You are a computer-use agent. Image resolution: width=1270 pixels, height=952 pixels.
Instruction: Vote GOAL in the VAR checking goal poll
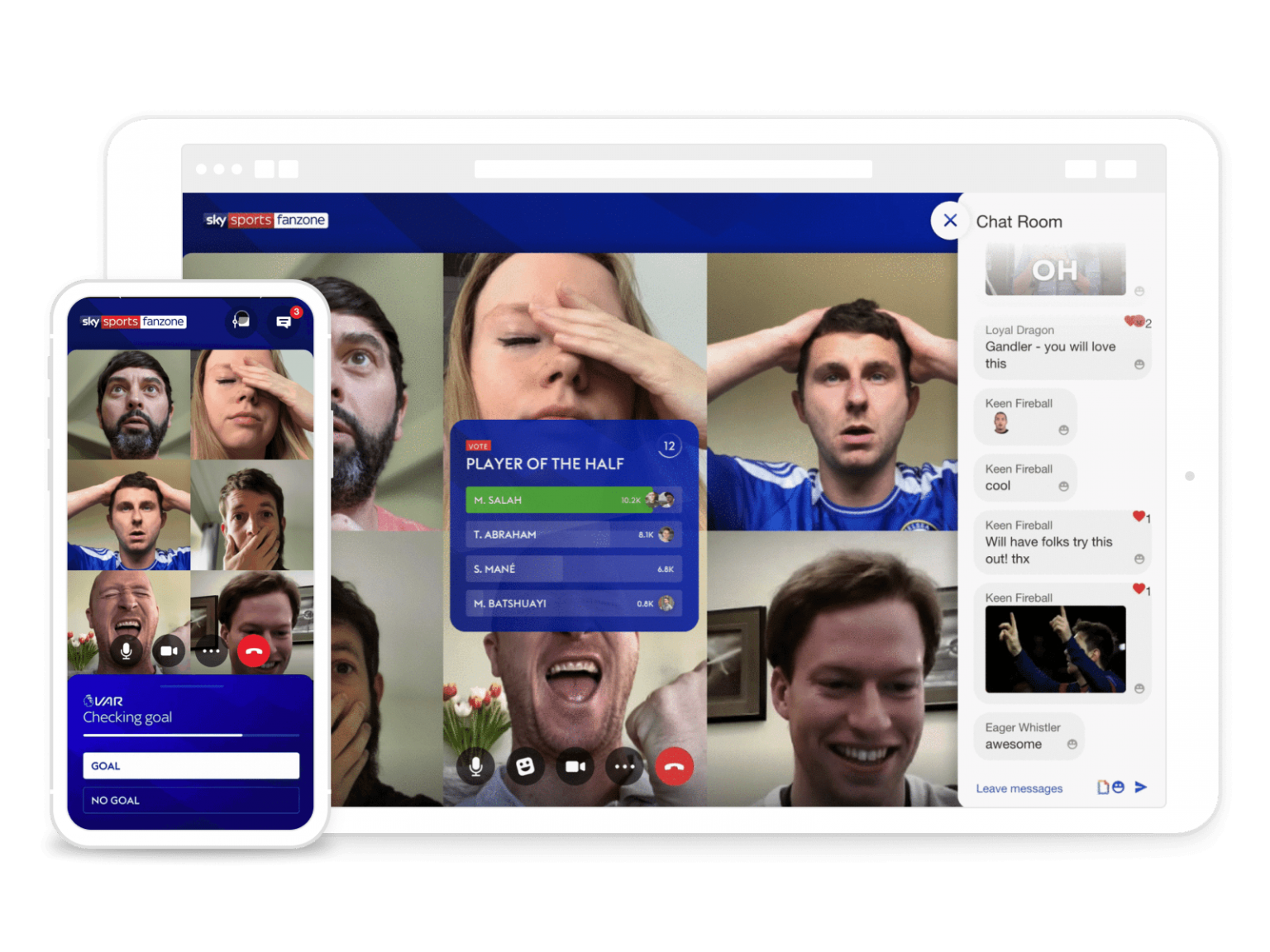[191, 765]
